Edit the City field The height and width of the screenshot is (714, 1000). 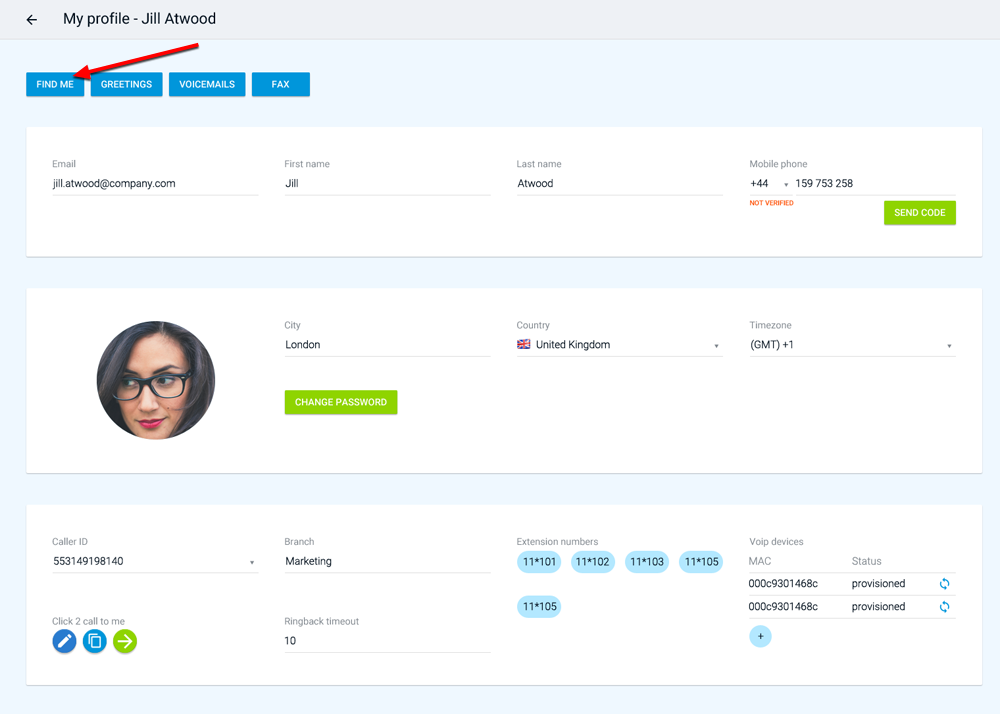tap(387, 345)
